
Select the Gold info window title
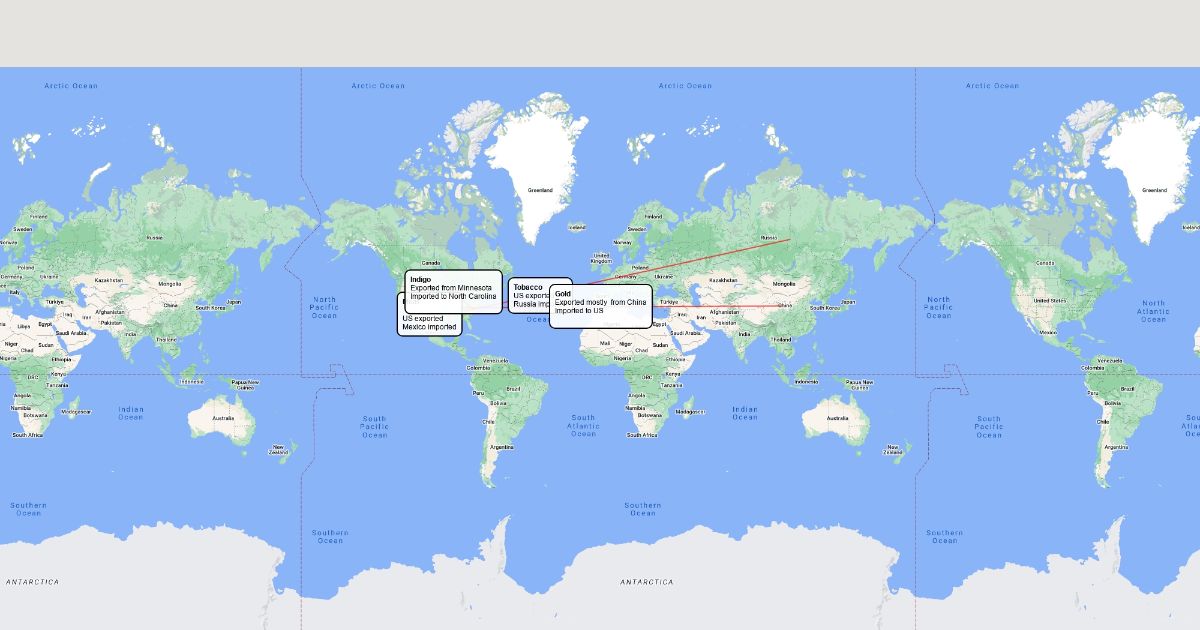[562, 293]
